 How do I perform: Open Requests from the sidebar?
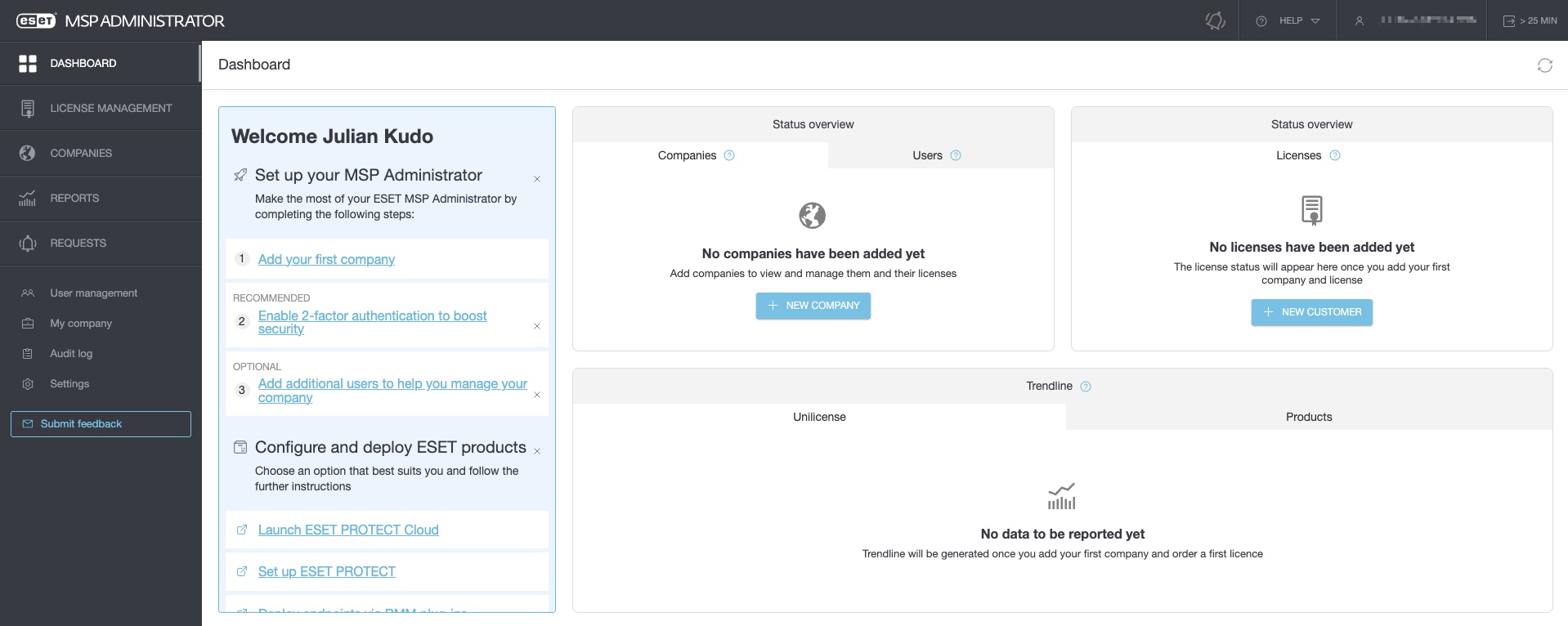tap(101, 243)
